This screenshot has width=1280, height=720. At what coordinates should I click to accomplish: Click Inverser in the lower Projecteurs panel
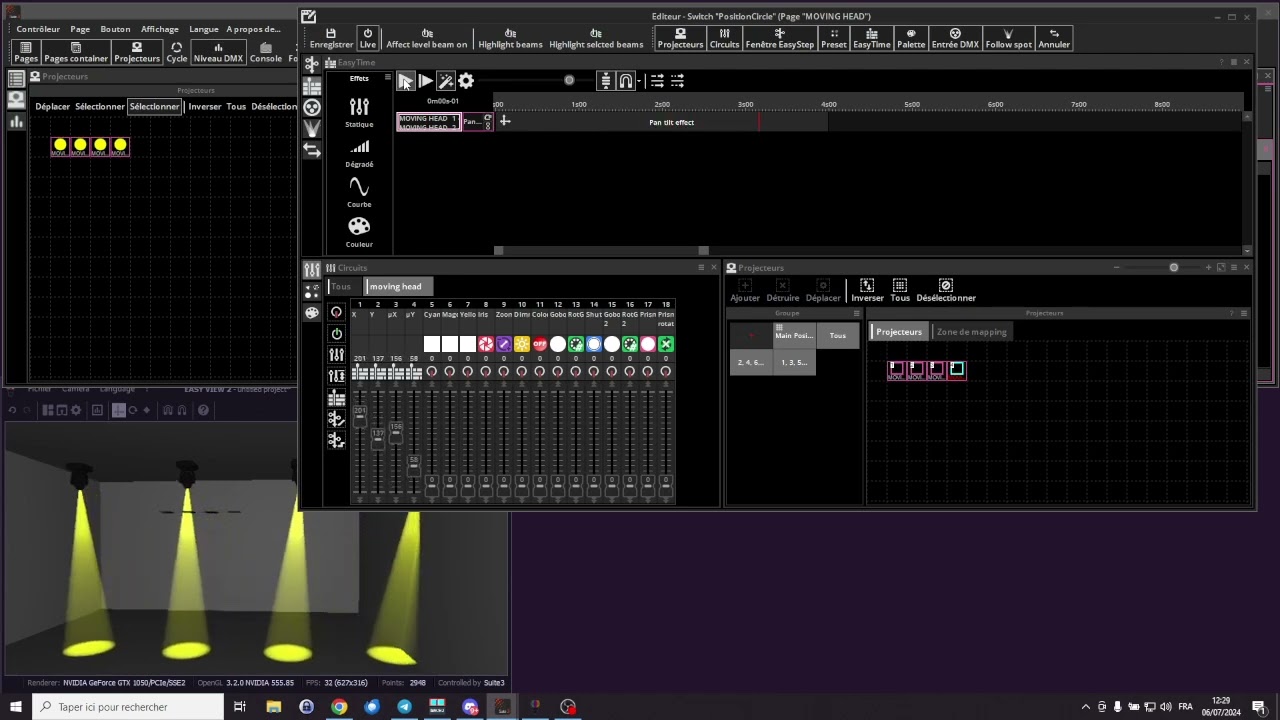coord(867,291)
